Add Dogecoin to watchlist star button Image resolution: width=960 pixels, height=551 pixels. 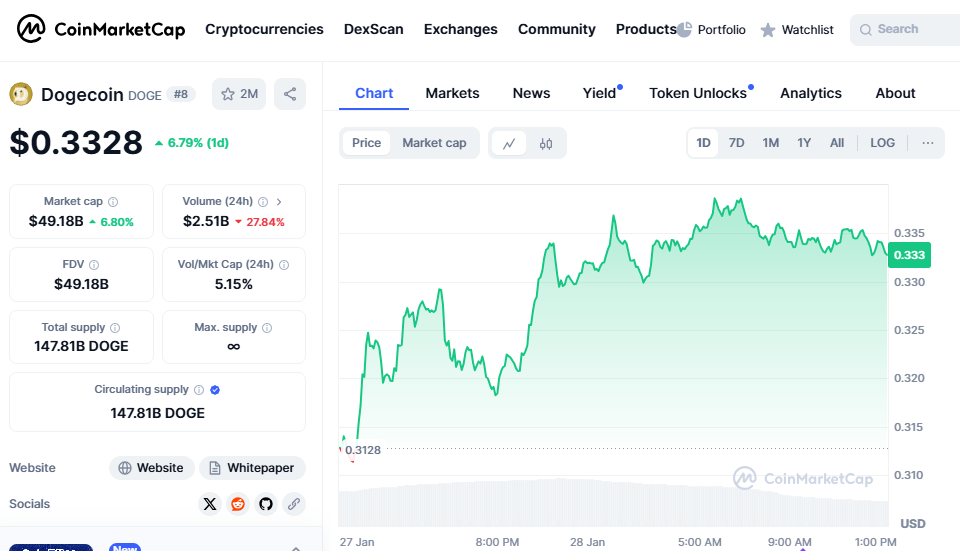239,94
